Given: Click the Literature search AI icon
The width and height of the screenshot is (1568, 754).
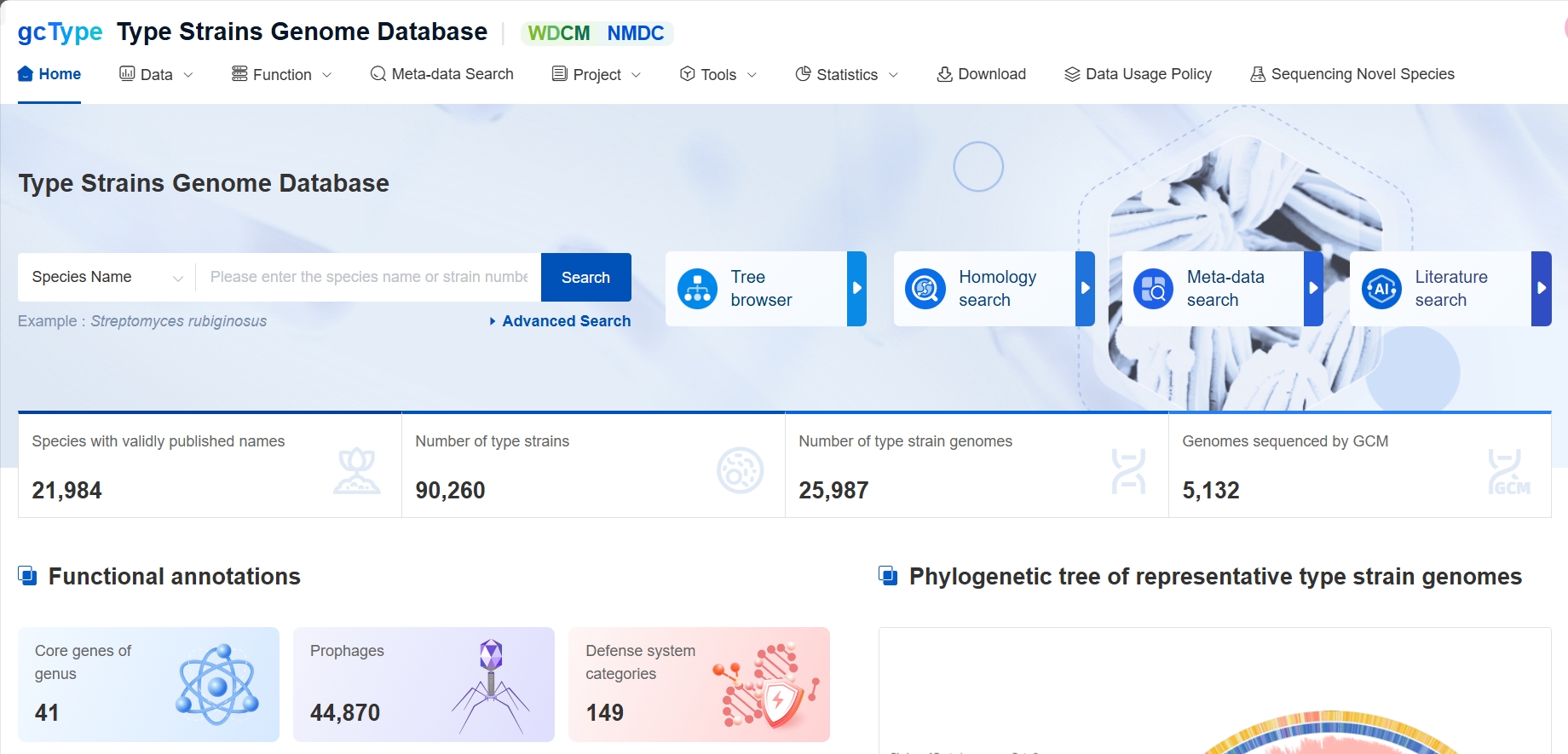Looking at the screenshot, I should pyautogui.click(x=1382, y=289).
